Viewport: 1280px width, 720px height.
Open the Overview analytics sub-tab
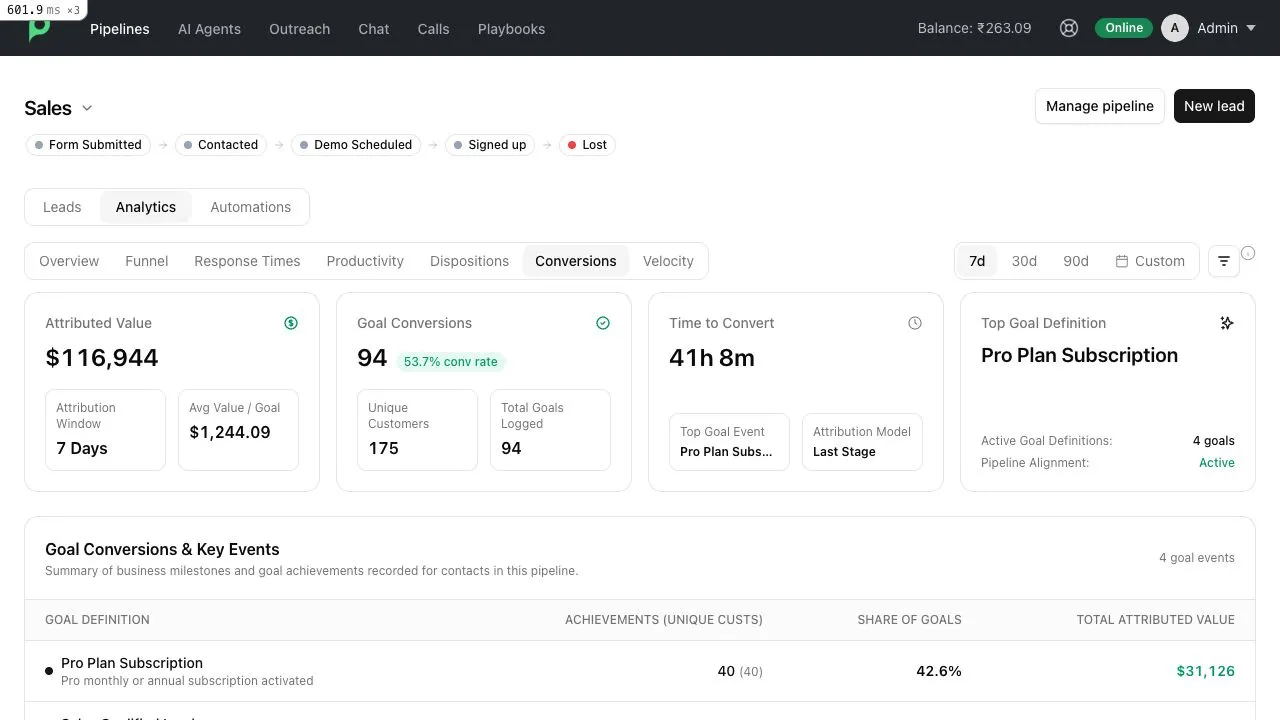click(69, 261)
